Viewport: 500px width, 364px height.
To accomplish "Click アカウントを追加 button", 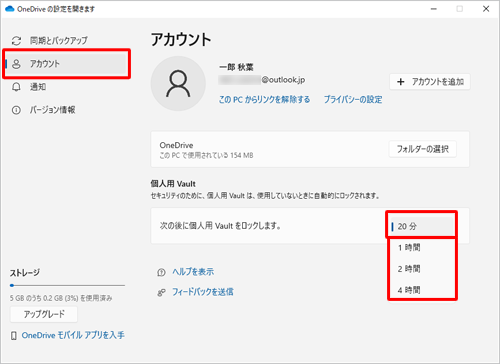I will (x=430, y=82).
